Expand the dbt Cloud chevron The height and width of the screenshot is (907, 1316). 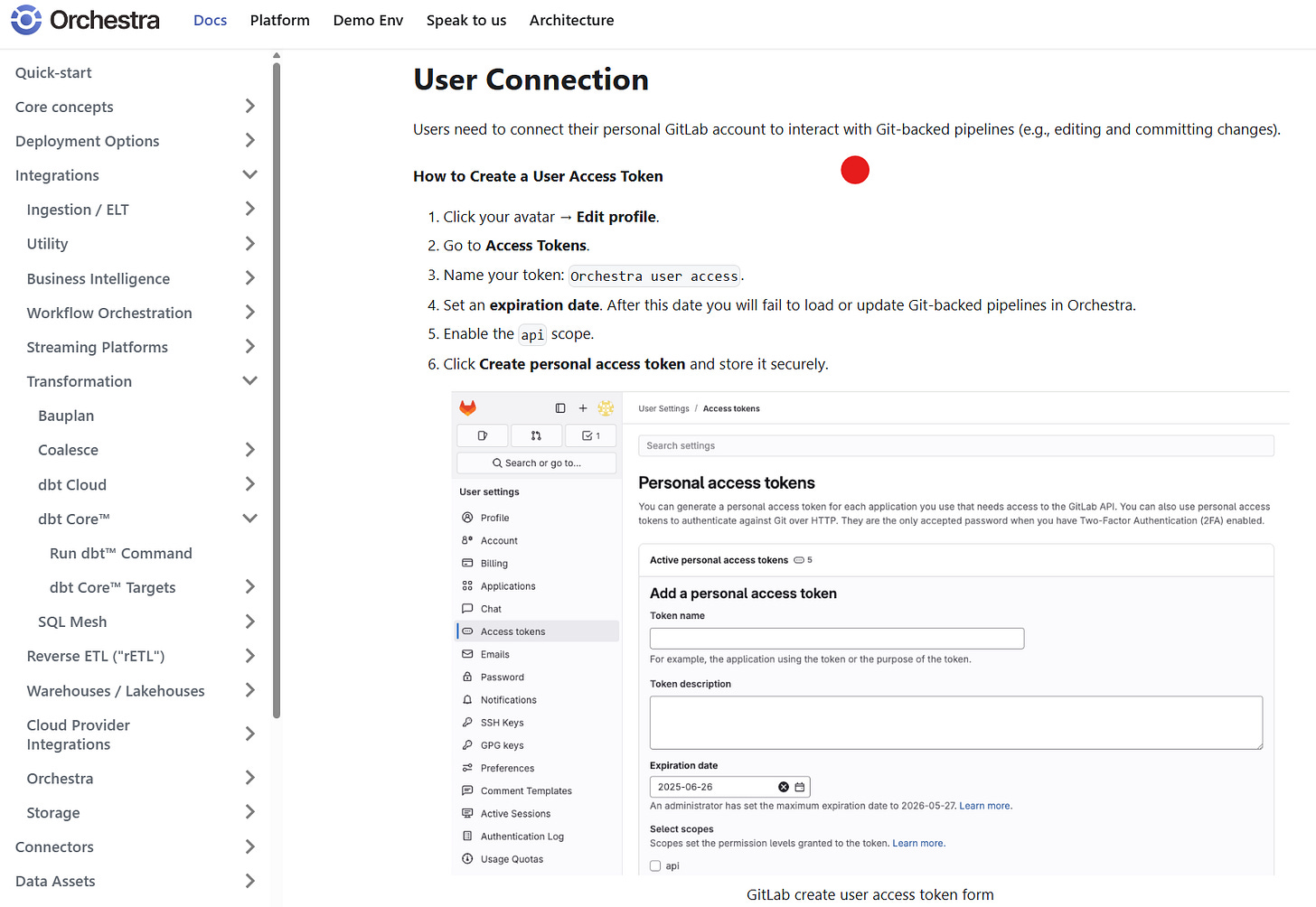[x=250, y=484]
